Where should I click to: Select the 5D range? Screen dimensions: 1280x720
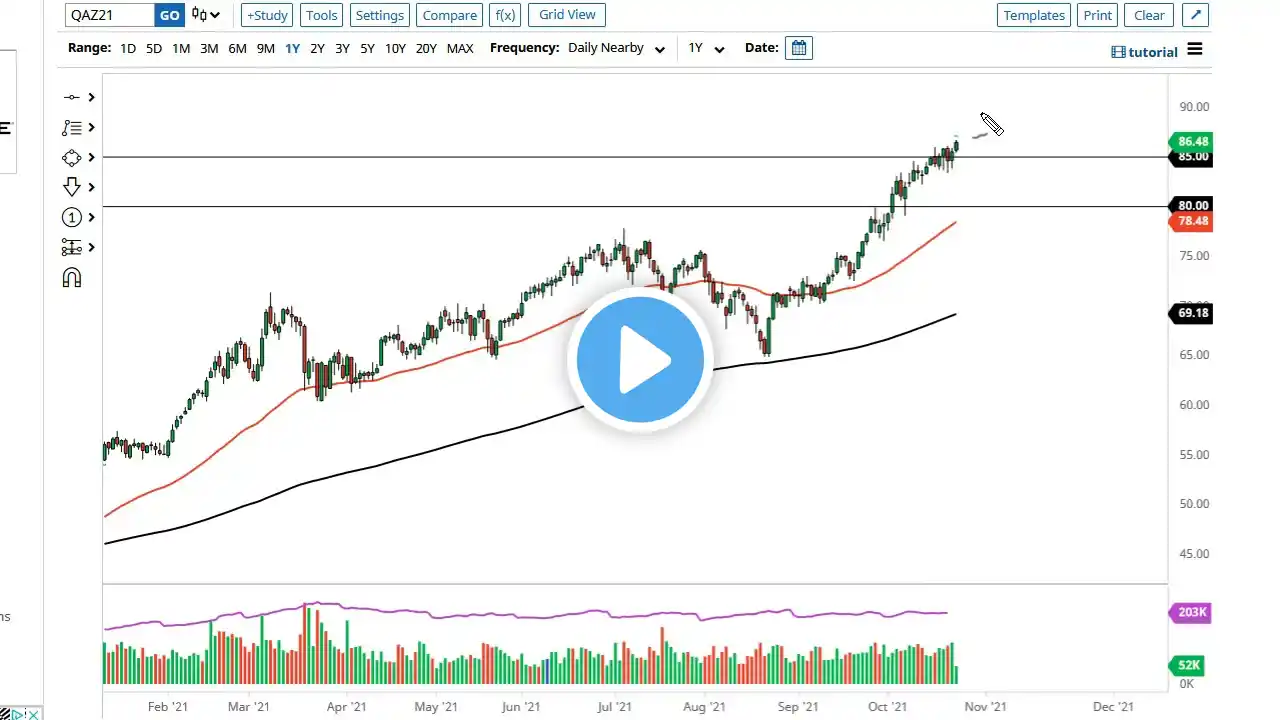tap(154, 48)
